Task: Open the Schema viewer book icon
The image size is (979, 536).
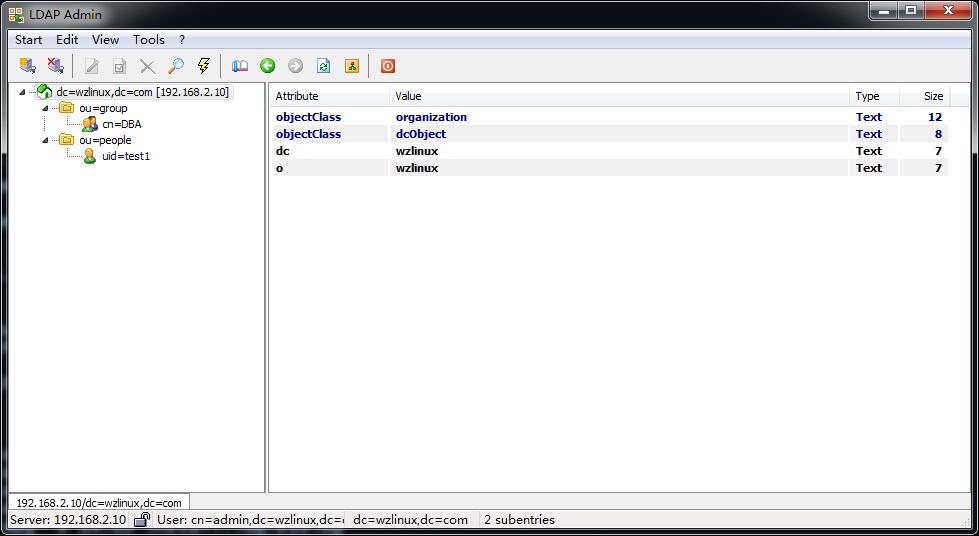Action: tap(240, 66)
